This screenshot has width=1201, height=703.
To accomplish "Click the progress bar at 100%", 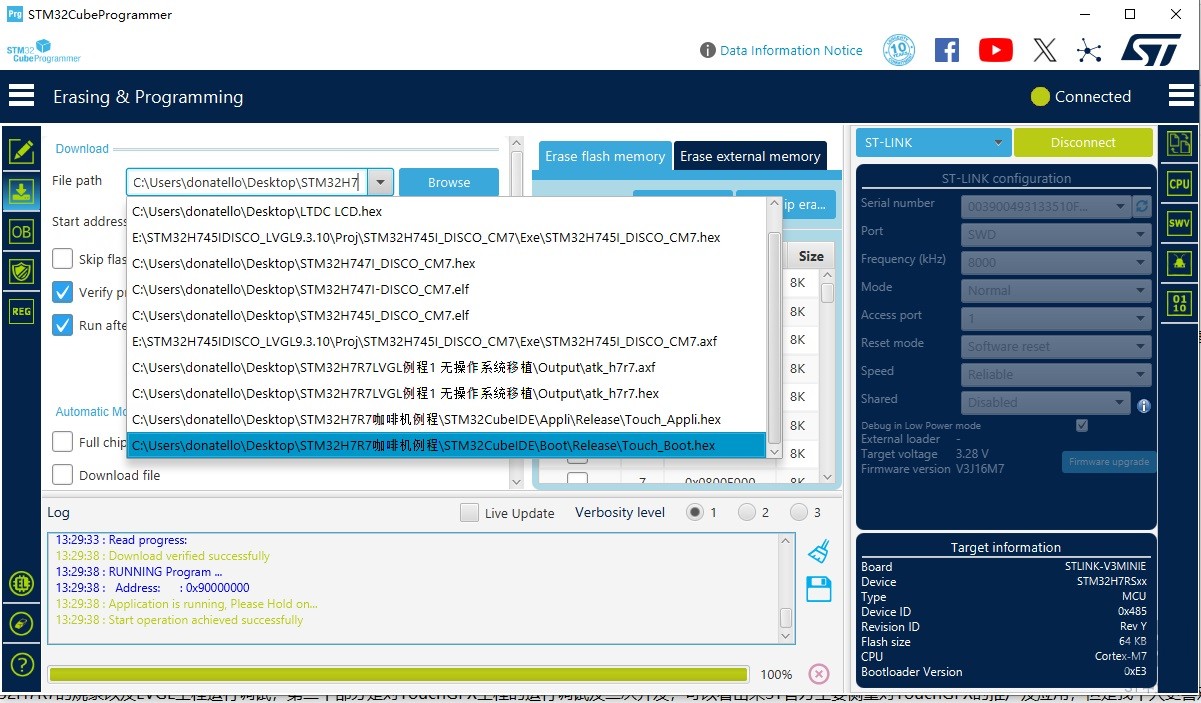I will pyautogui.click(x=398, y=674).
